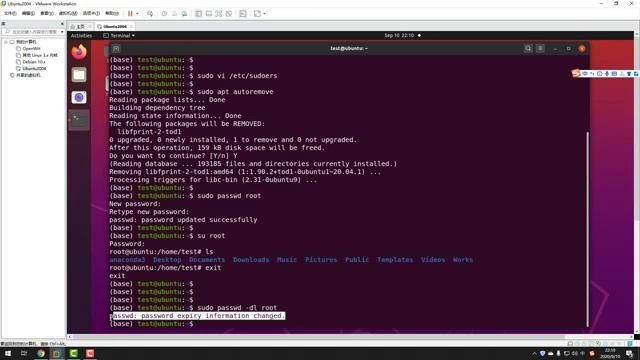Image resolution: width=640 pixels, height=360 pixels.
Task: Click the revert snapshot toolbar icon
Action: pos(174,13)
